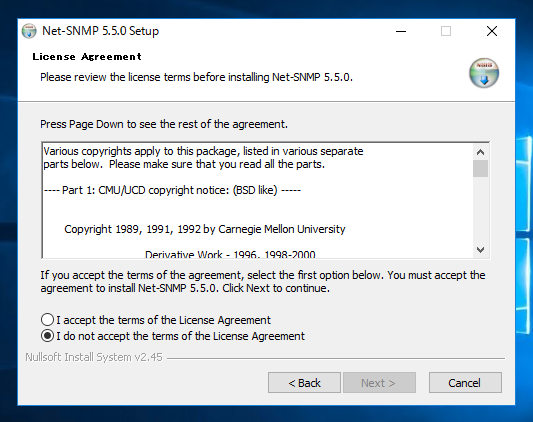Image resolution: width=533 pixels, height=422 pixels.
Task: Click "Press Page Down to see the rest" text
Action: 164,124
